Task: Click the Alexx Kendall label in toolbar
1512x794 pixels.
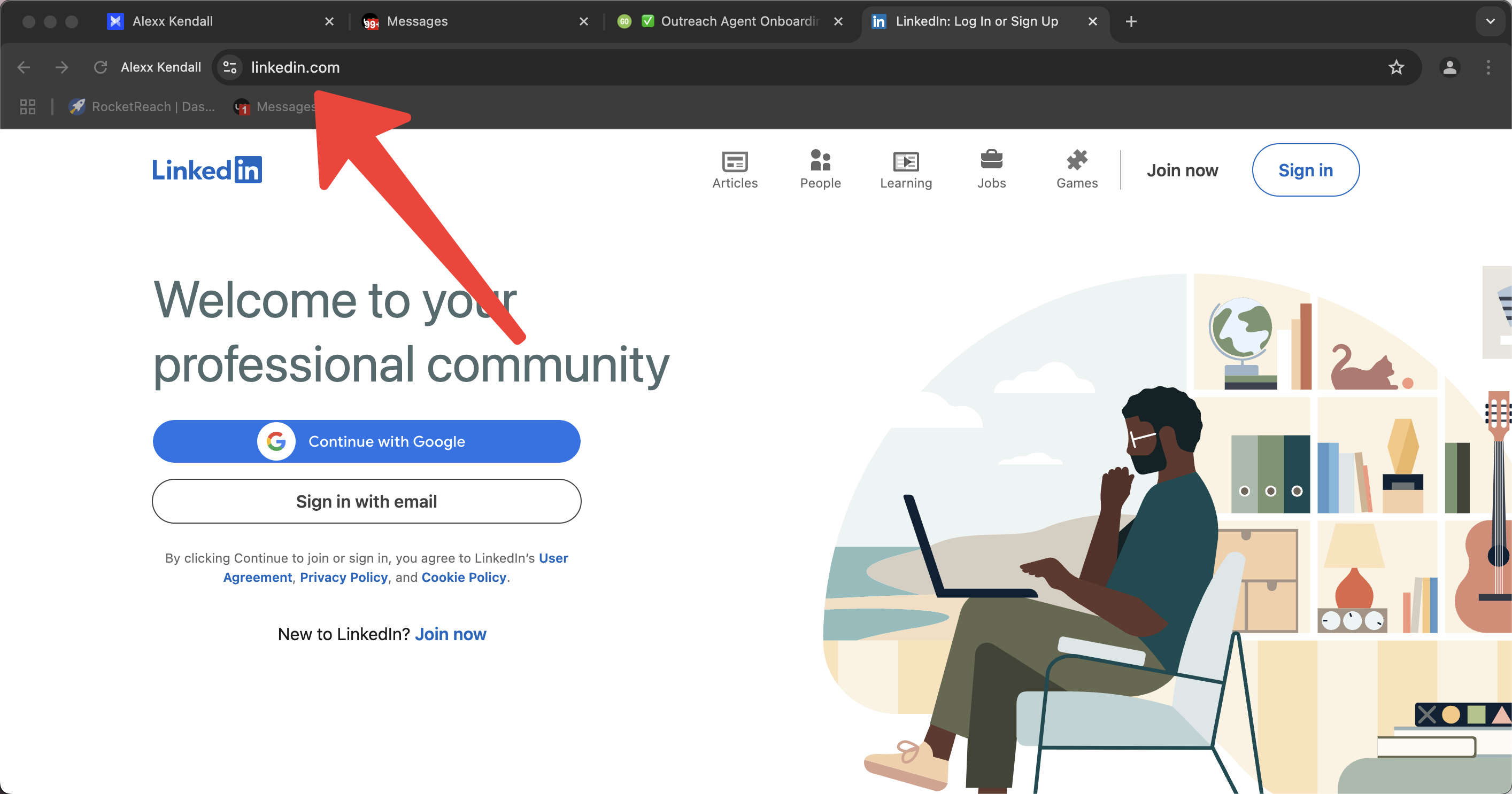Action: (x=161, y=67)
